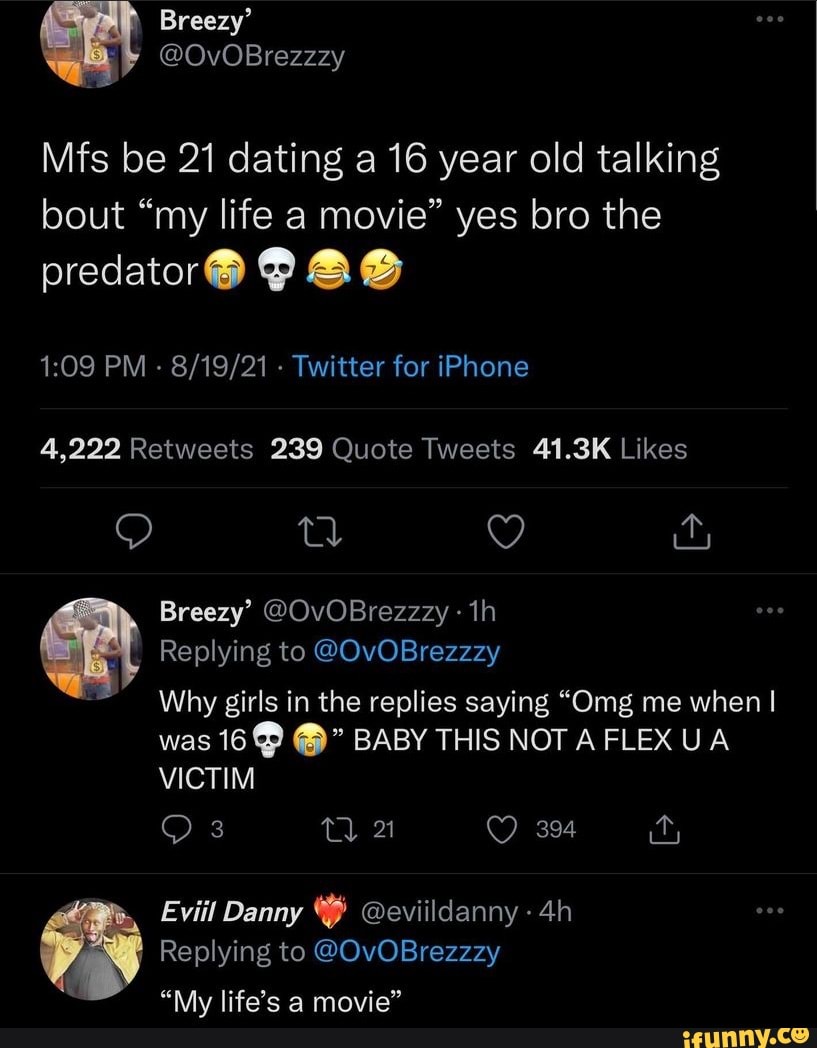Open more options on Eviil Danny's reply
The width and height of the screenshot is (817, 1048).
768,910
